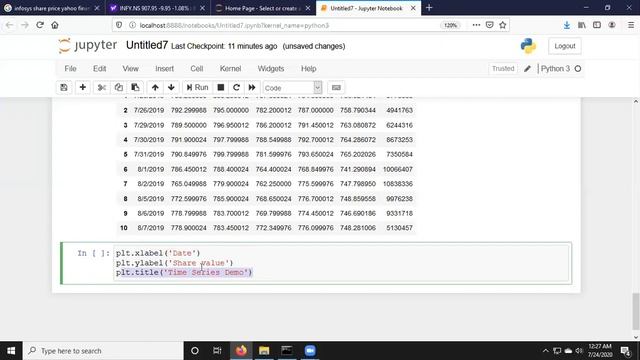Open the Edit menu
Viewport: 640px width, 360px height.
[100, 69]
